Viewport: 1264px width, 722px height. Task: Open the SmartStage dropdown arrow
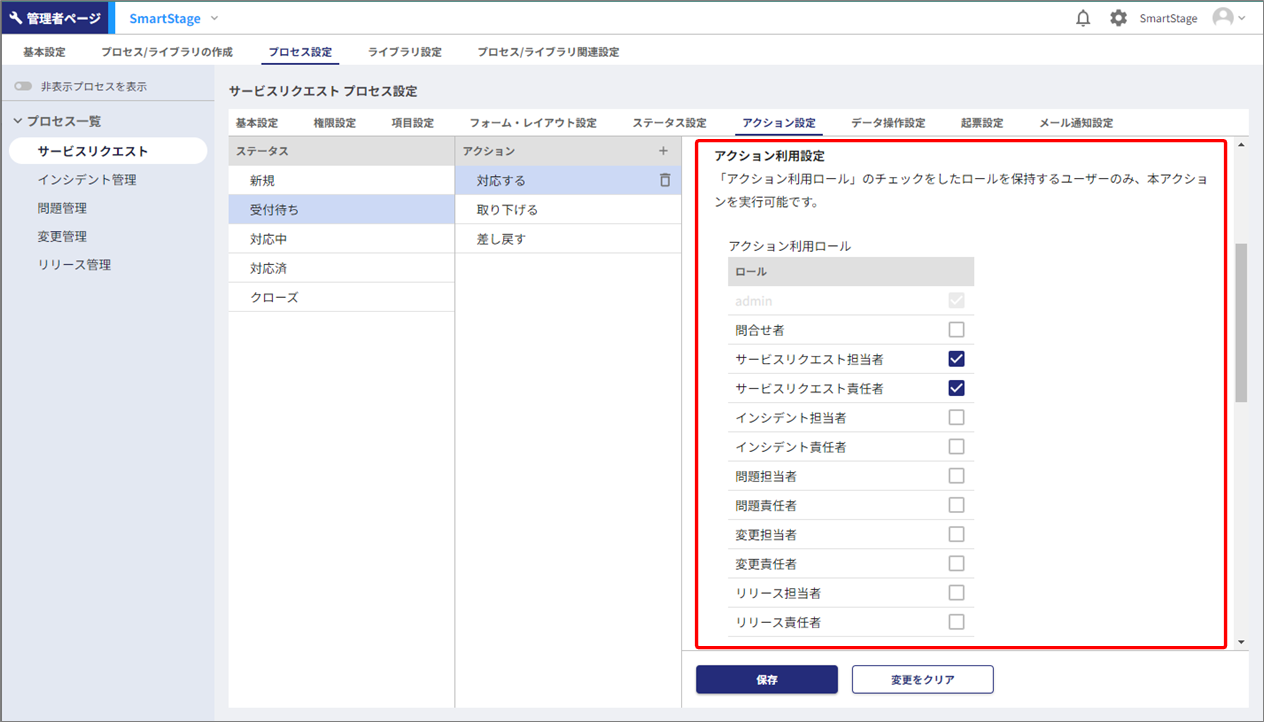pos(215,18)
